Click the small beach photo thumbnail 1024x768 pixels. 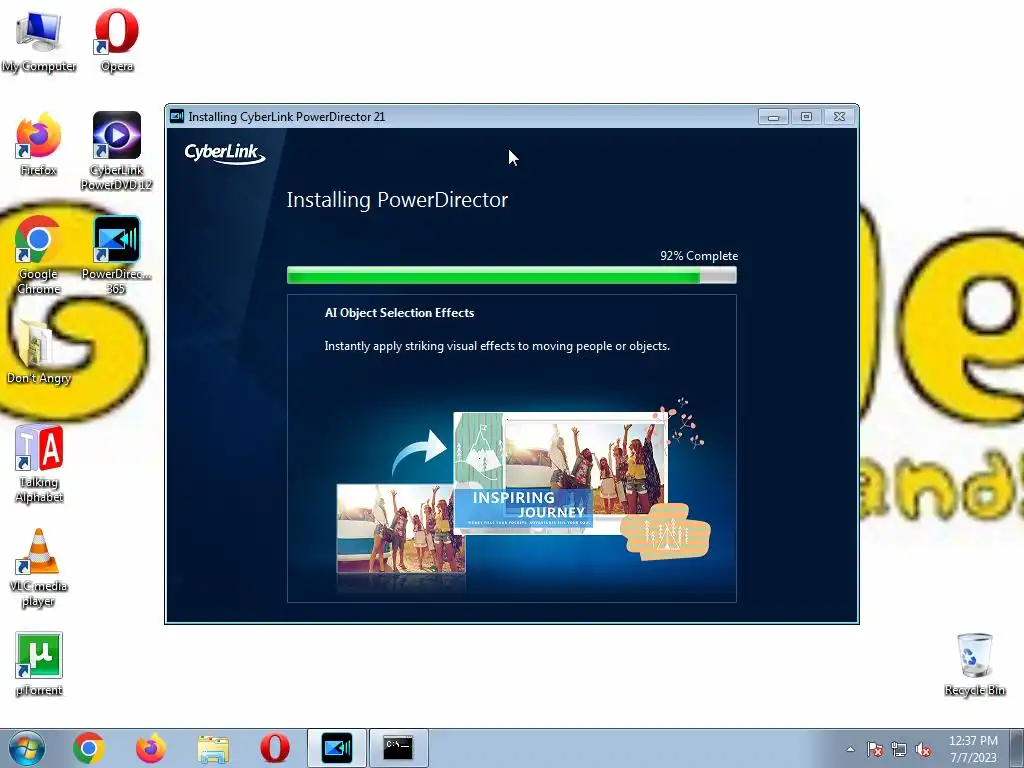tap(401, 528)
